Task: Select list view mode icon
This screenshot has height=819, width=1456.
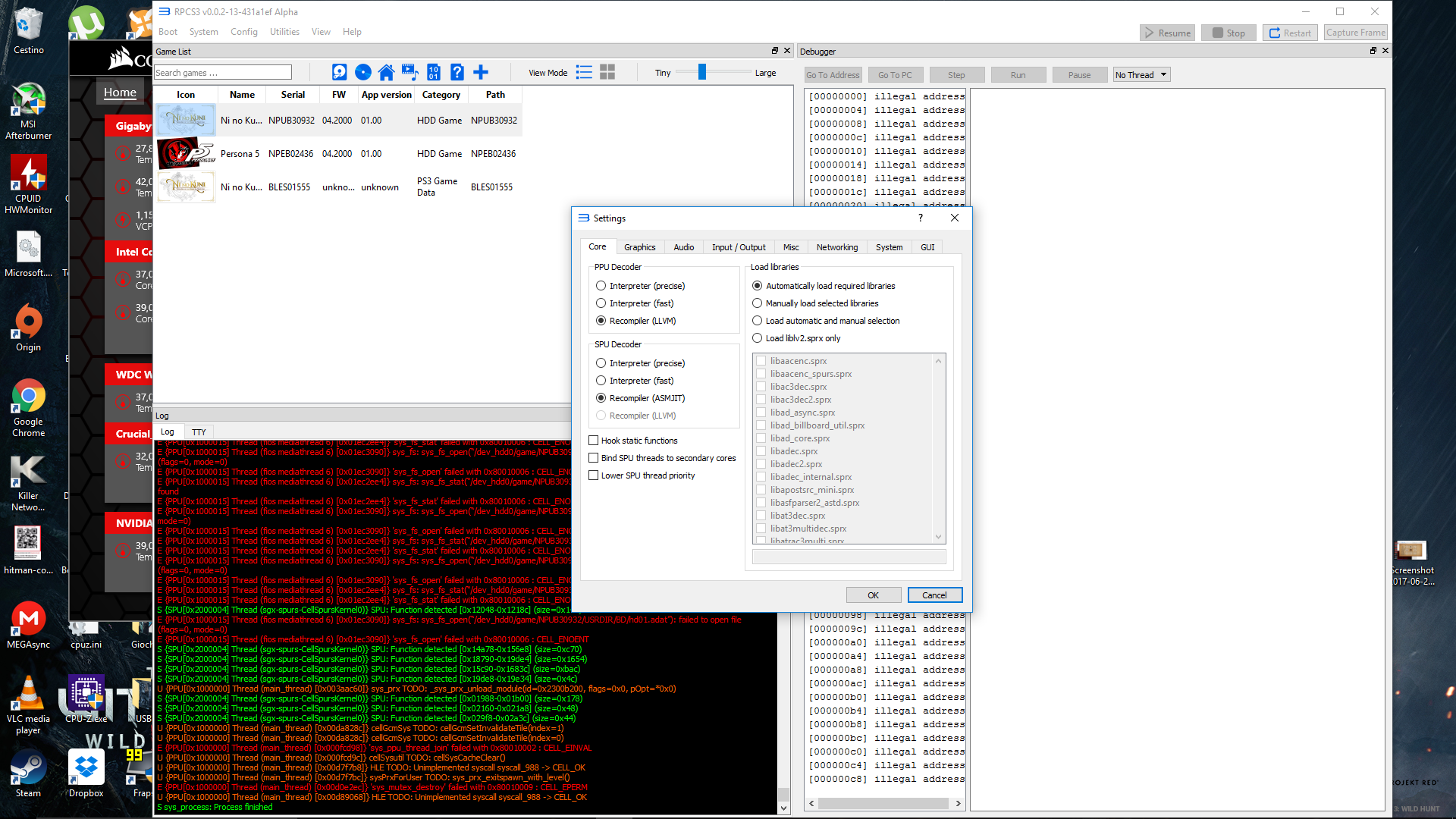Action: coord(584,72)
